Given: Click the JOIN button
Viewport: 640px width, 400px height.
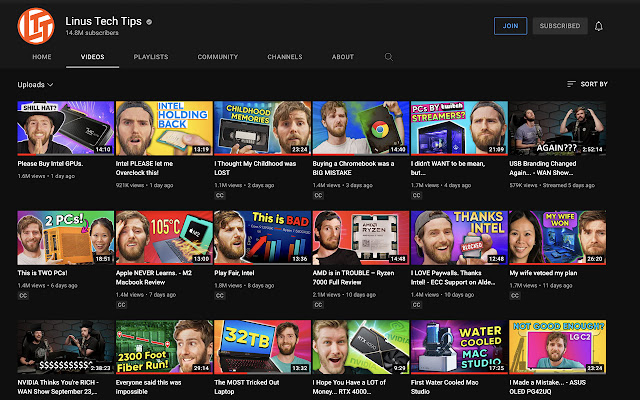Looking at the screenshot, I should click(x=510, y=26).
